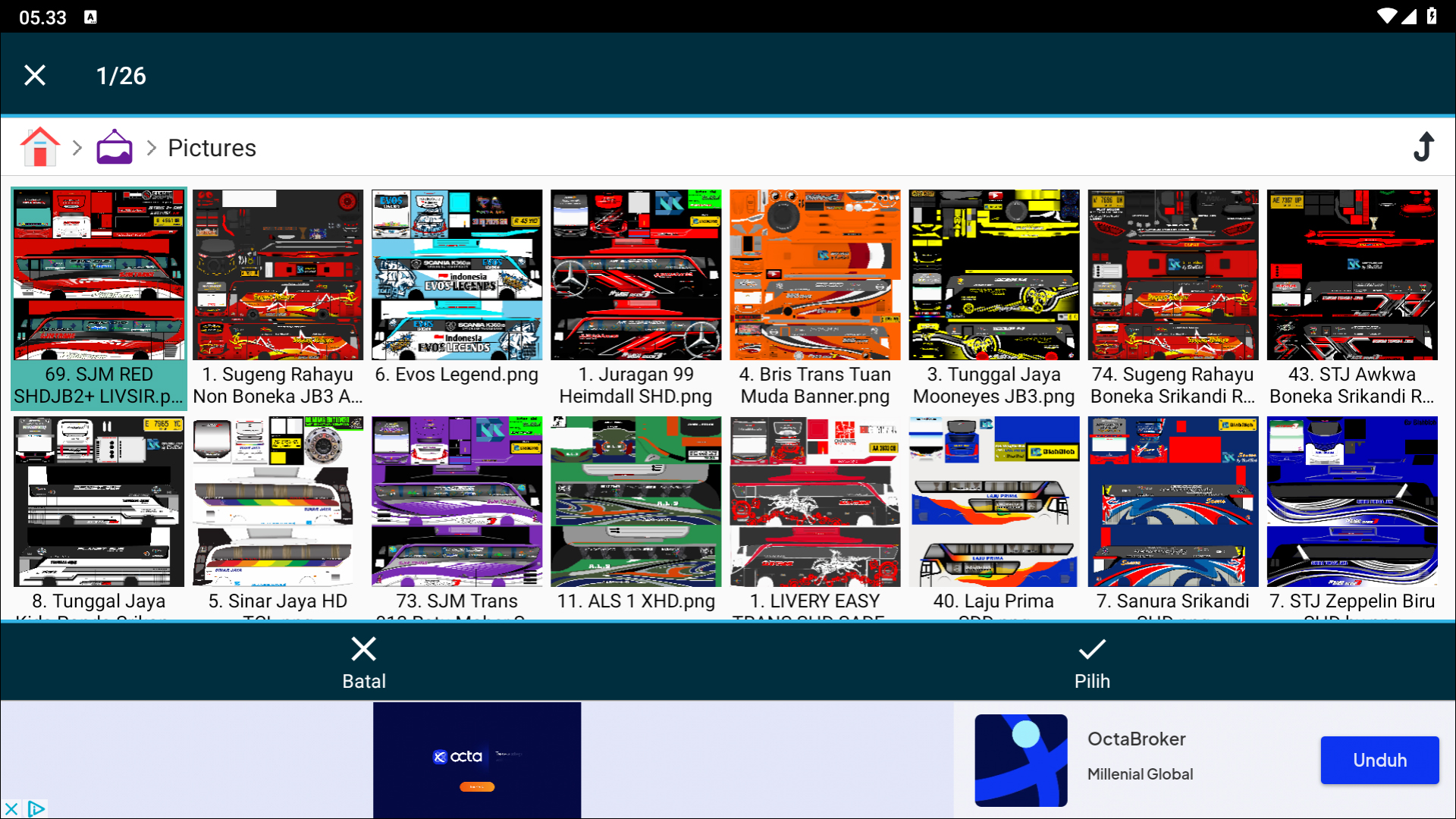Viewport: 1456px width, 819px height.
Task: Tap the Batal cancel button
Action: pos(364,662)
